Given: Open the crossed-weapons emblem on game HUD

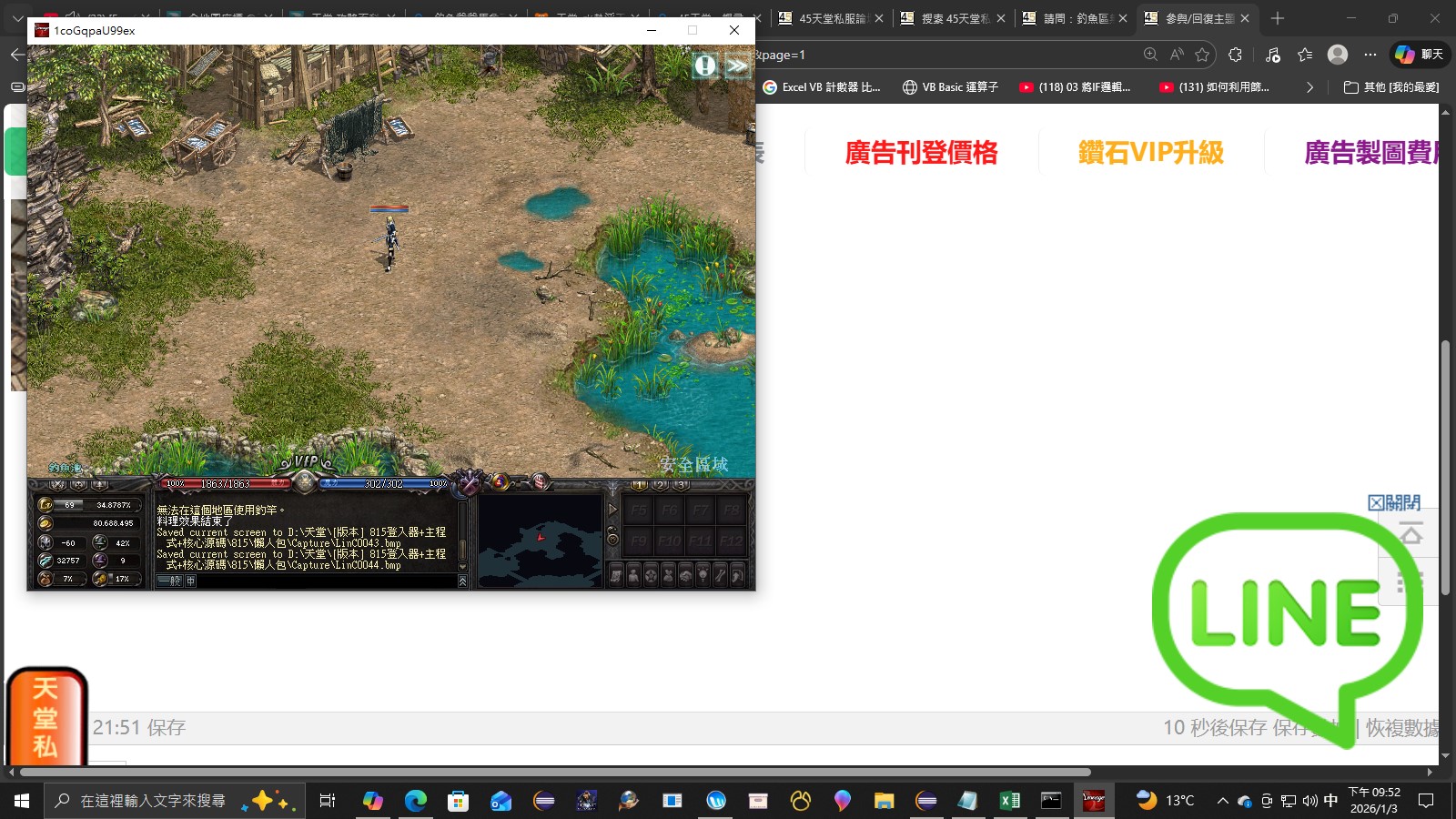Looking at the screenshot, I should 468,482.
